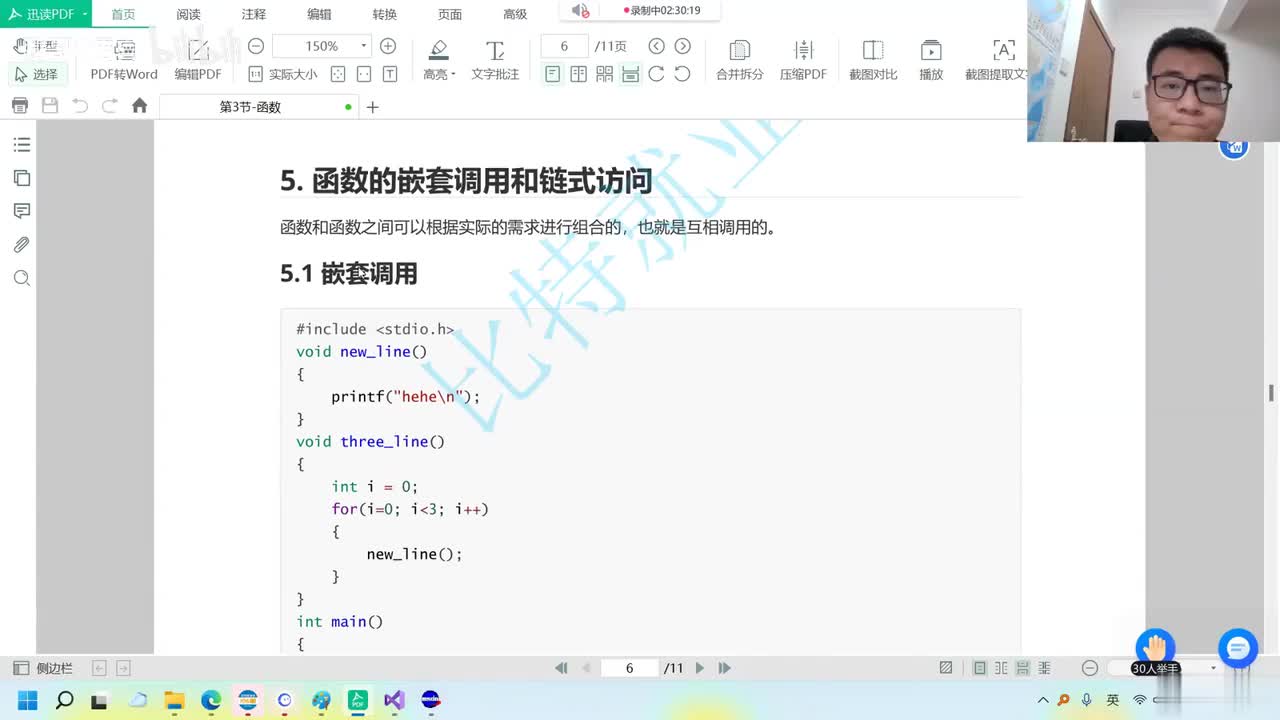Open the 压缩PDF compression tool

(x=803, y=61)
